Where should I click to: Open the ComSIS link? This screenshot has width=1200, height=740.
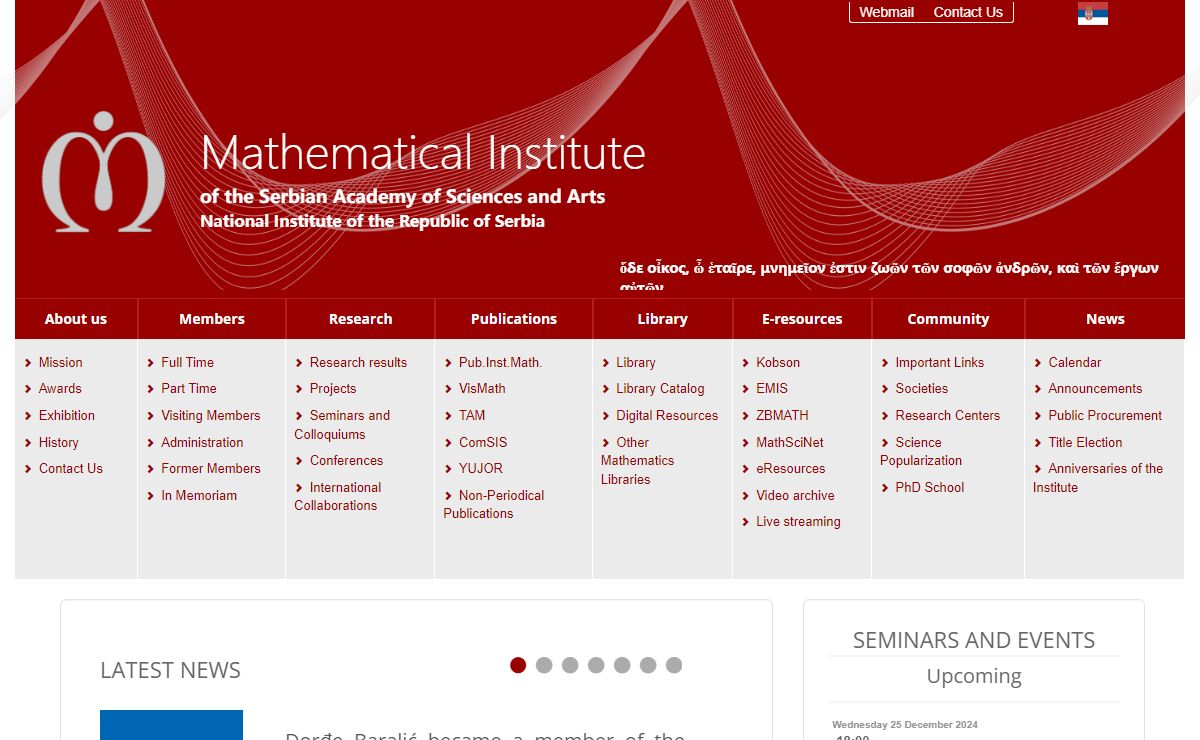(483, 442)
